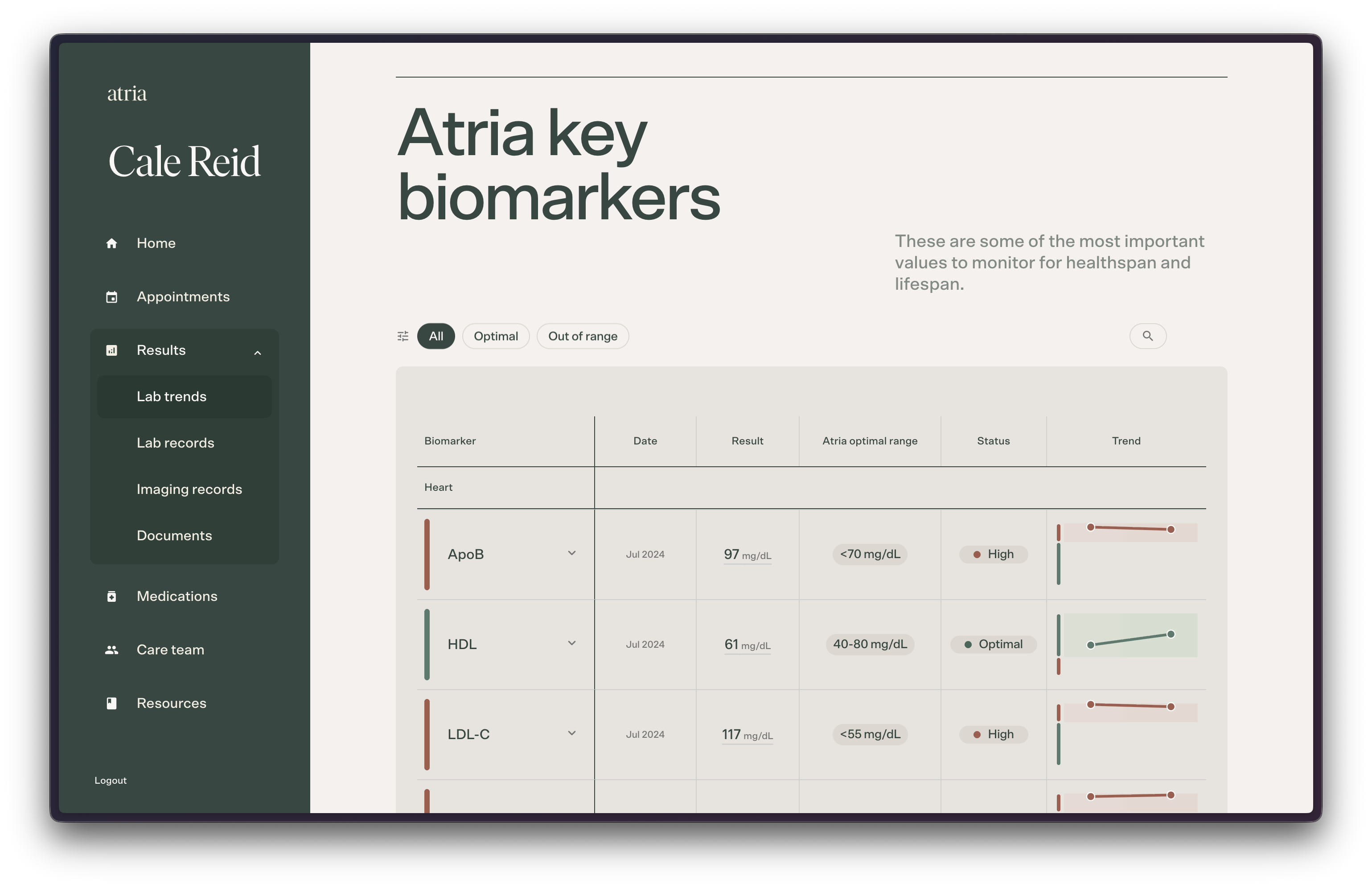Open search using the magnifier icon
Viewport: 1372px width, 888px height.
coord(1148,336)
